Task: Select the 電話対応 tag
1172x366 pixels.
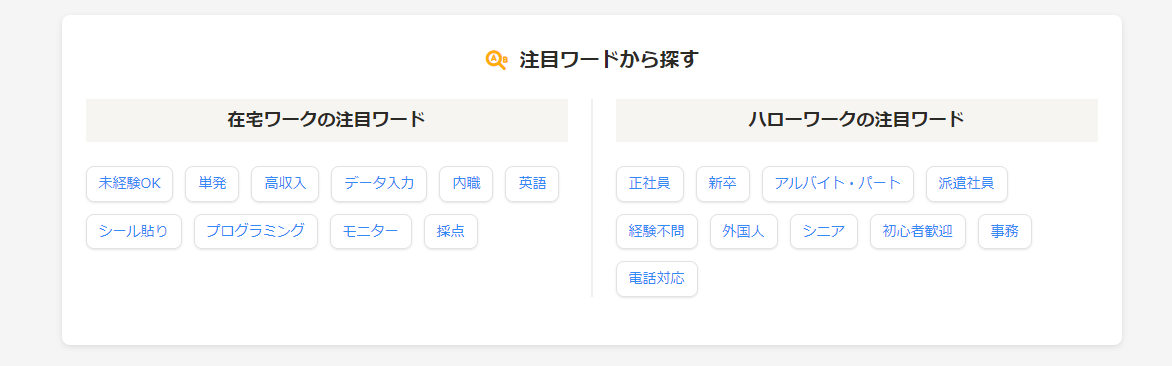Action: coord(657,279)
